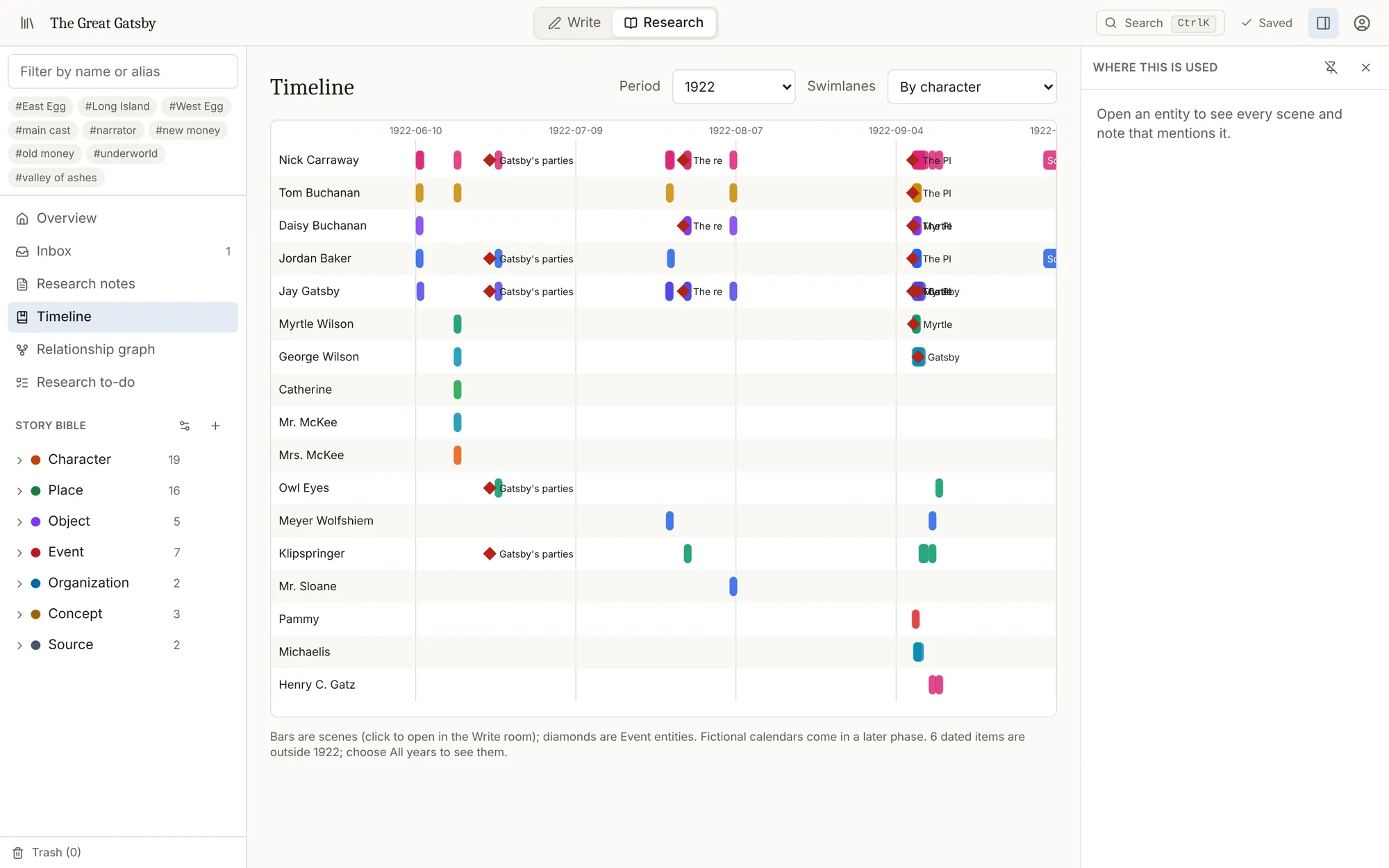Image resolution: width=1389 pixels, height=868 pixels.
Task: Open Research to-do list
Action: [x=123, y=382]
